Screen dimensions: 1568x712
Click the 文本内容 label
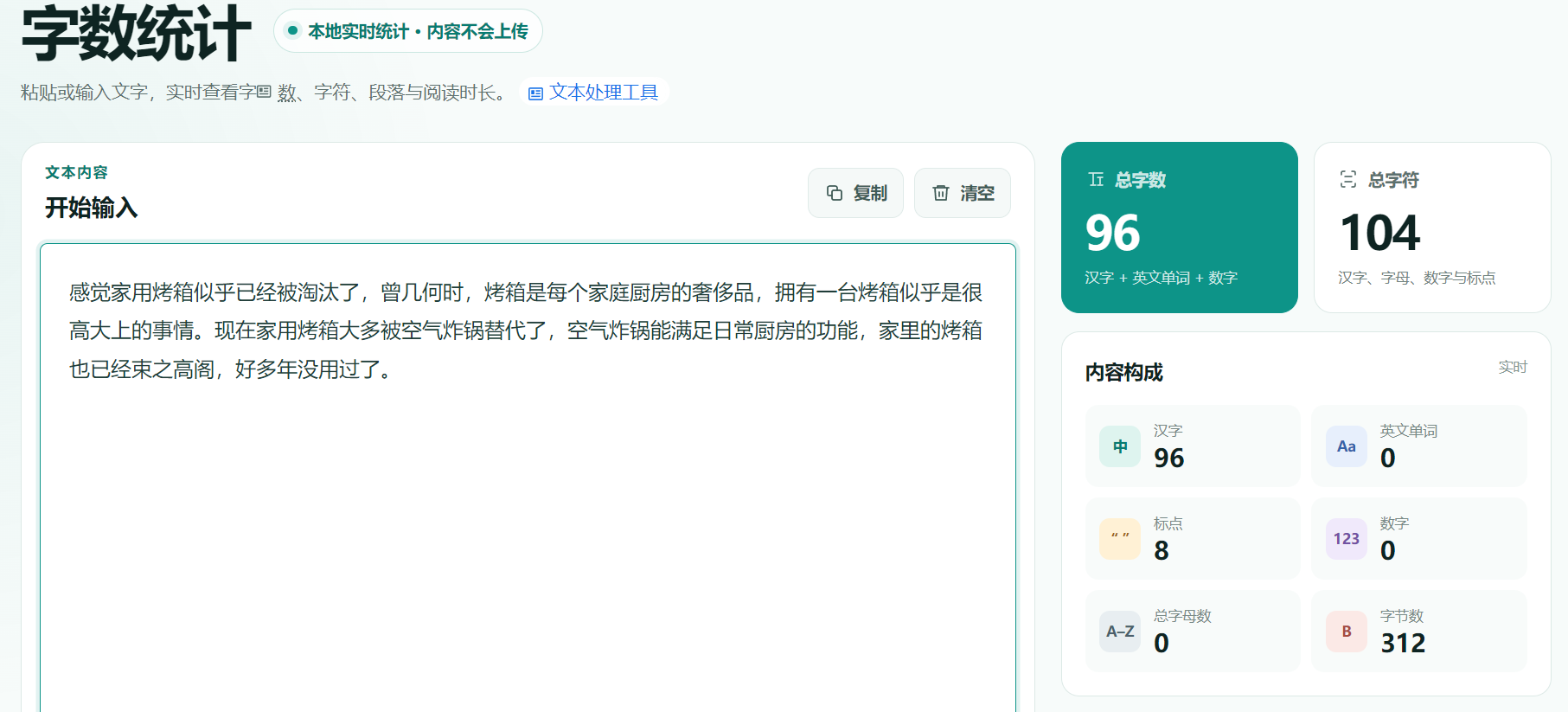[76, 172]
